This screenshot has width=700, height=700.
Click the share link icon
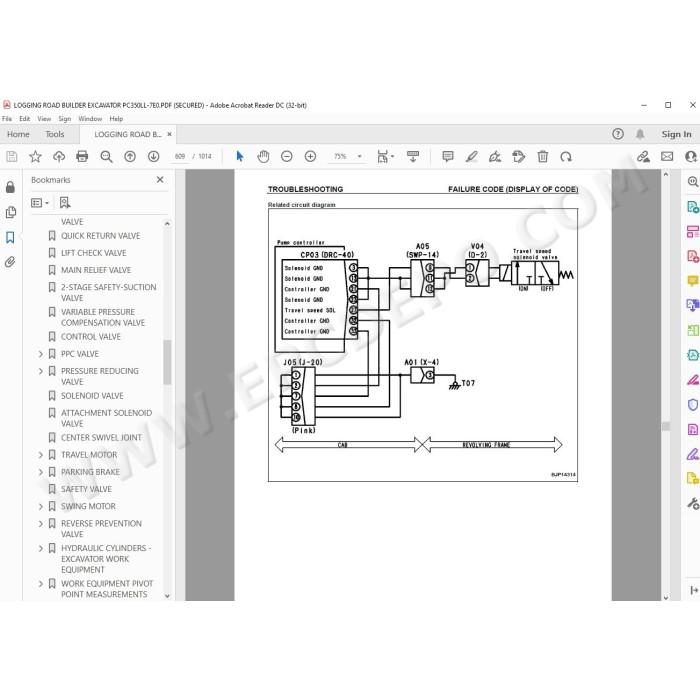(x=643, y=156)
